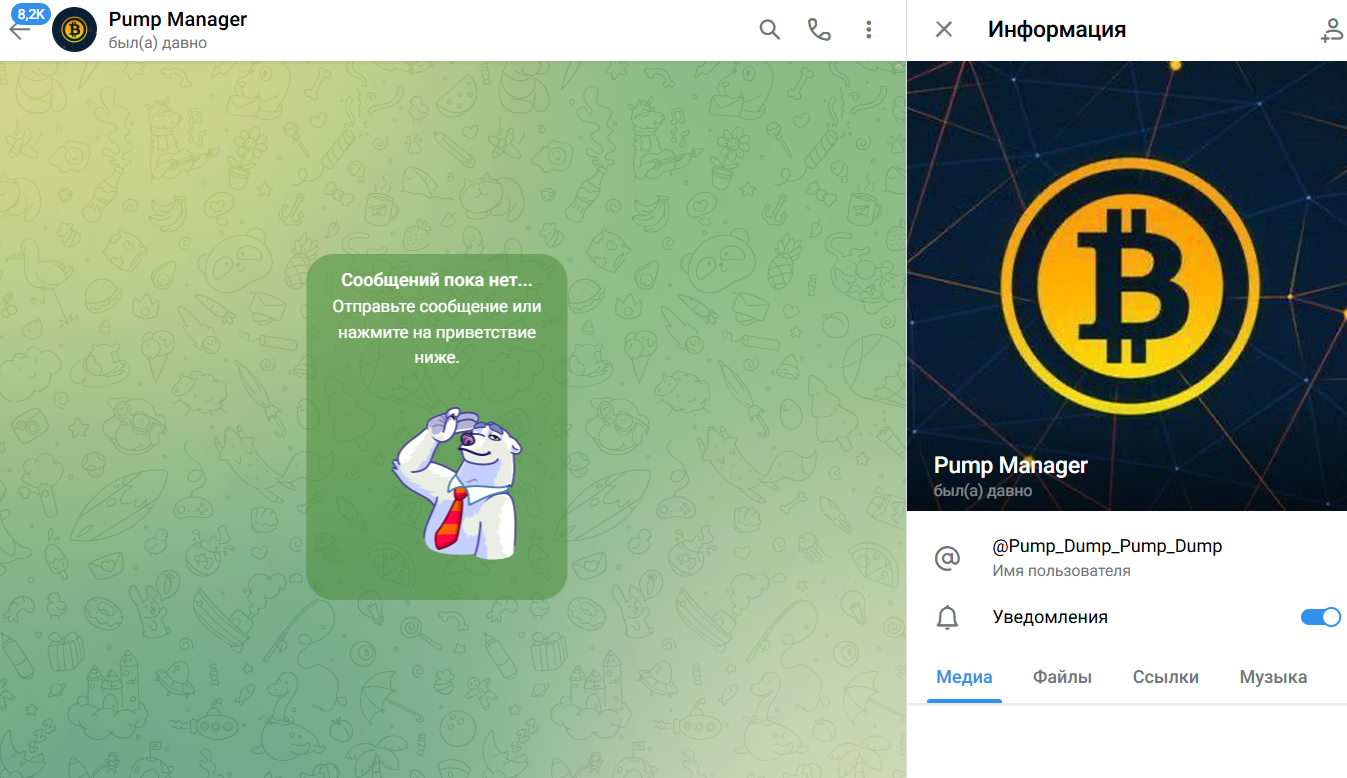Click the @ username icon
1347x778 pixels.
coord(946,558)
